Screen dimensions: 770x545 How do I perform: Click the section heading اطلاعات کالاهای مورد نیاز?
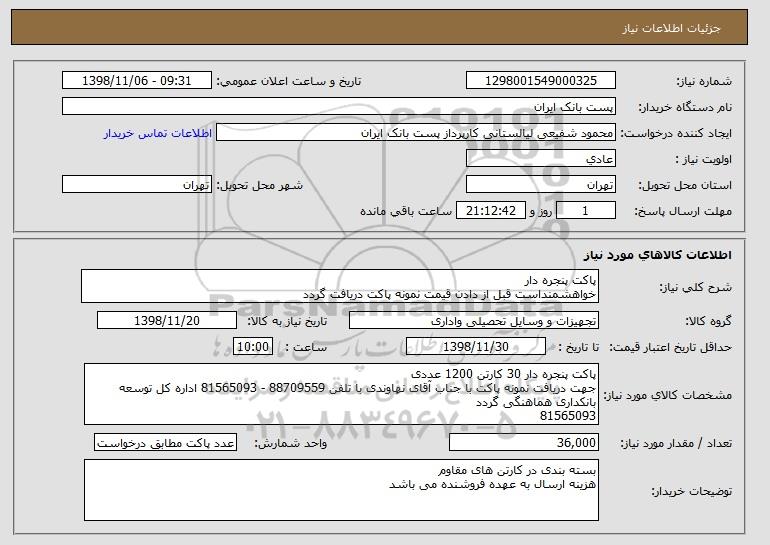coord(658,254)
